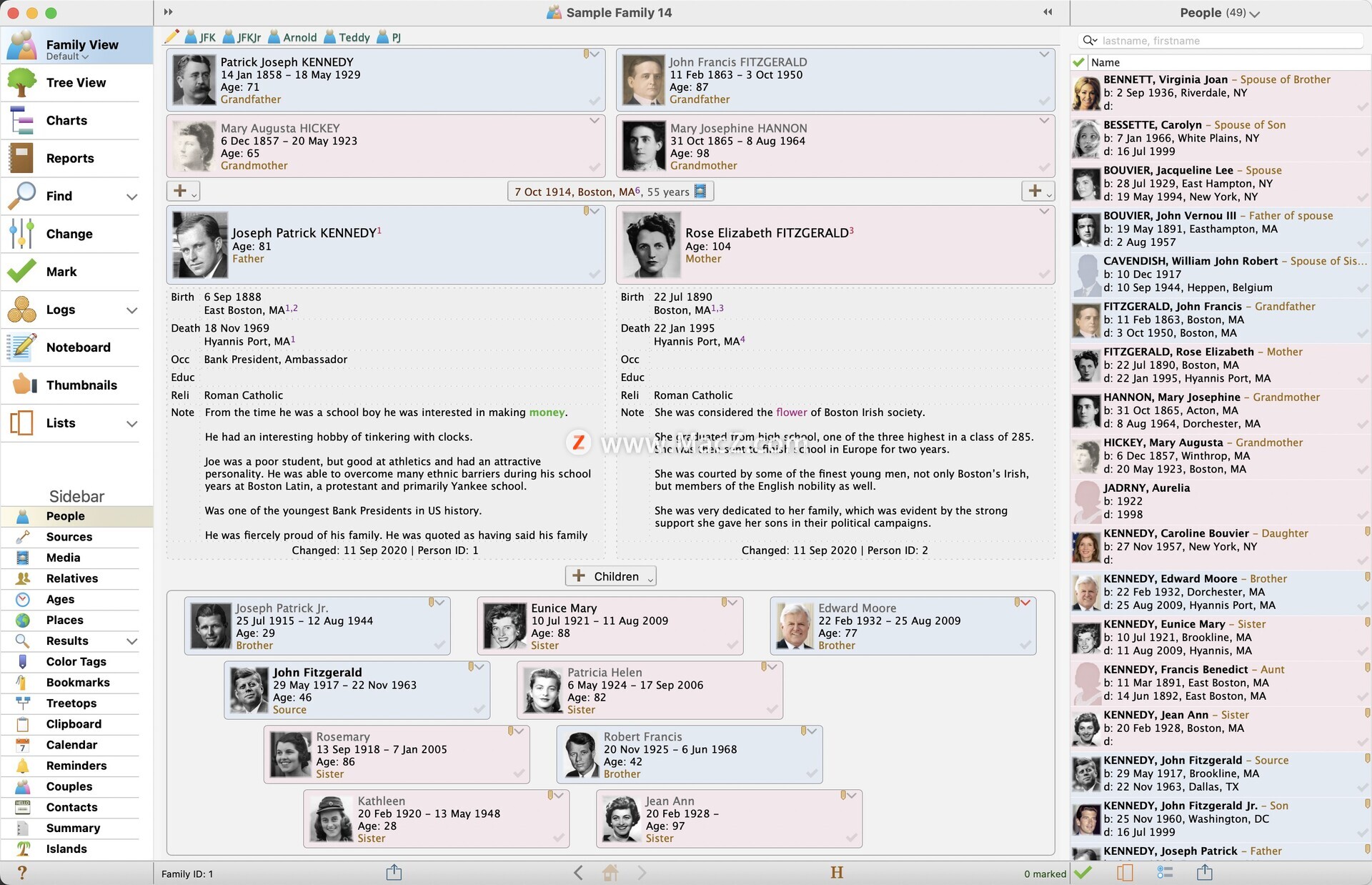Image resolution: width=1372 pixels, height=885 pixels.
Task: Click the add plus button above mother's card
Action: click(1038, 191)
